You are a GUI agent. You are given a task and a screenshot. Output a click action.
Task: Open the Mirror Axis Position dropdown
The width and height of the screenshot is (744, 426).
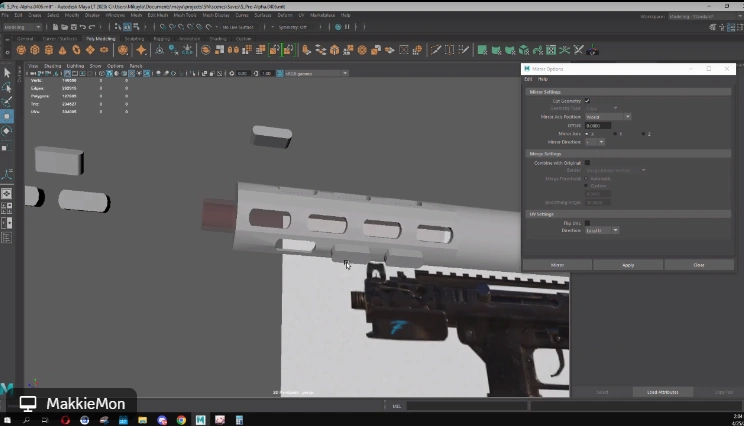click(x=607, y=117)
